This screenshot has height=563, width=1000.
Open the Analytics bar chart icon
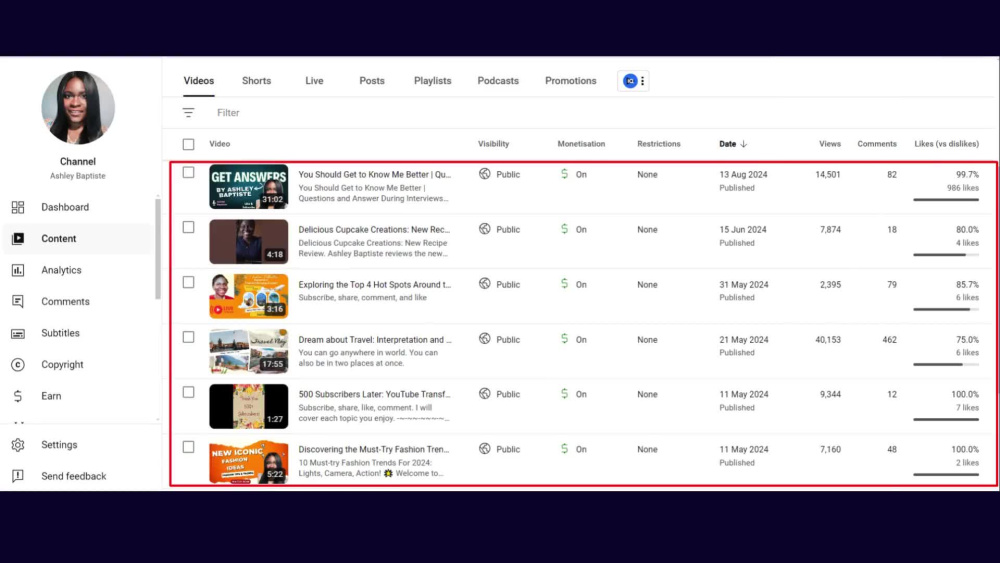[18, 270]
